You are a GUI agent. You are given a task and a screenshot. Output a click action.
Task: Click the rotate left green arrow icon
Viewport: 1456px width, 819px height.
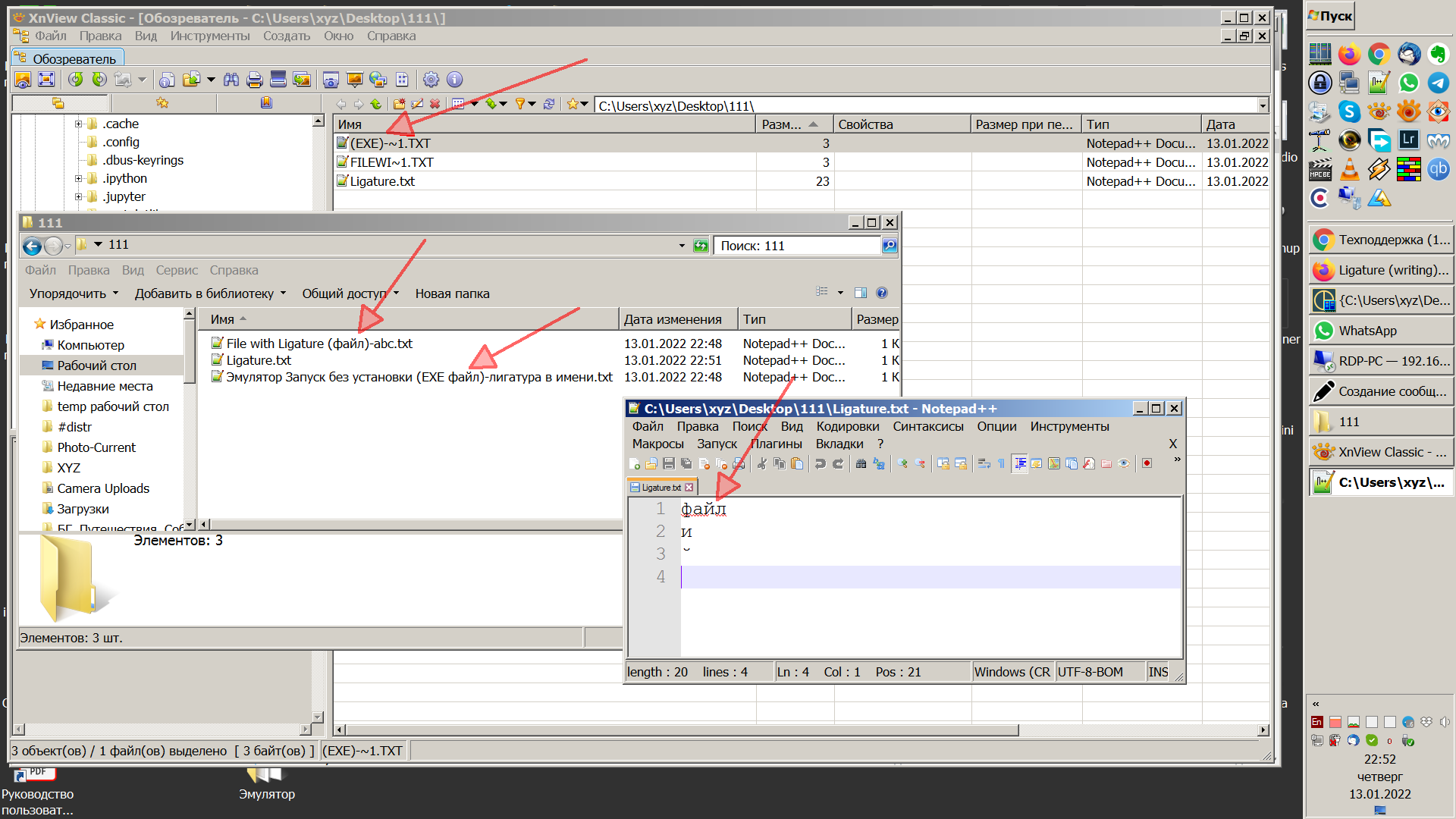coord(75,80)
